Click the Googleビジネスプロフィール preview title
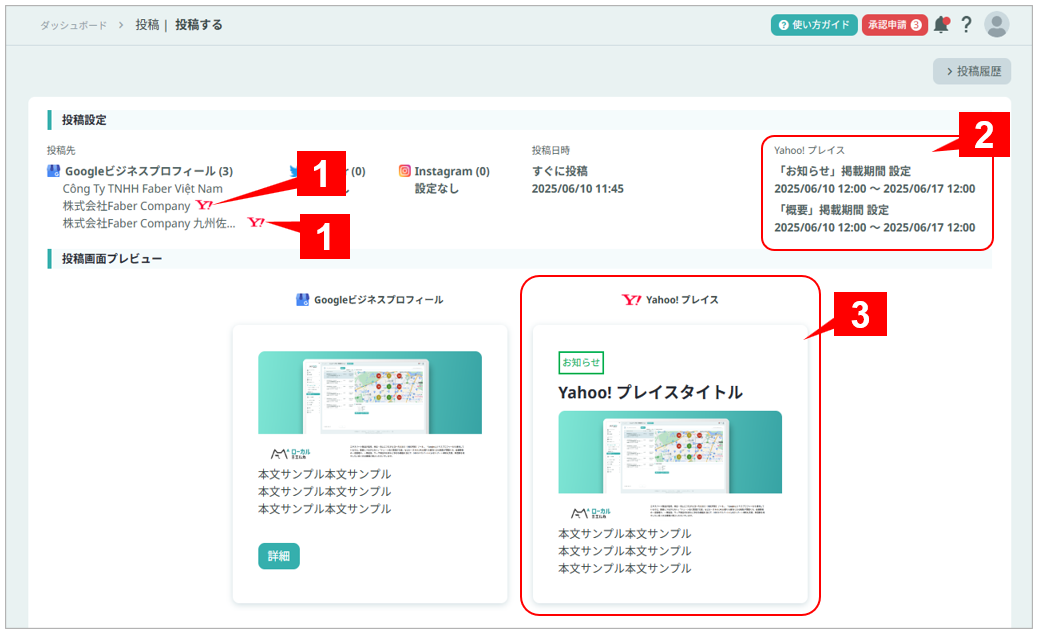The height and width of the screenshot is (638, 1042). [378, 300]
